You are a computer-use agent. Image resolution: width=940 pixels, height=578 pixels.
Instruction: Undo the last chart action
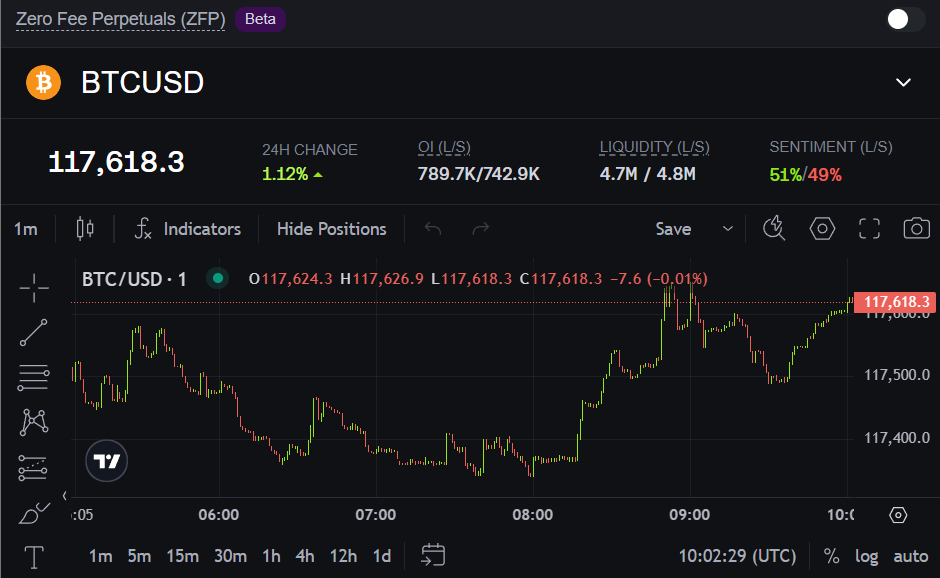(x=433, y=229)
